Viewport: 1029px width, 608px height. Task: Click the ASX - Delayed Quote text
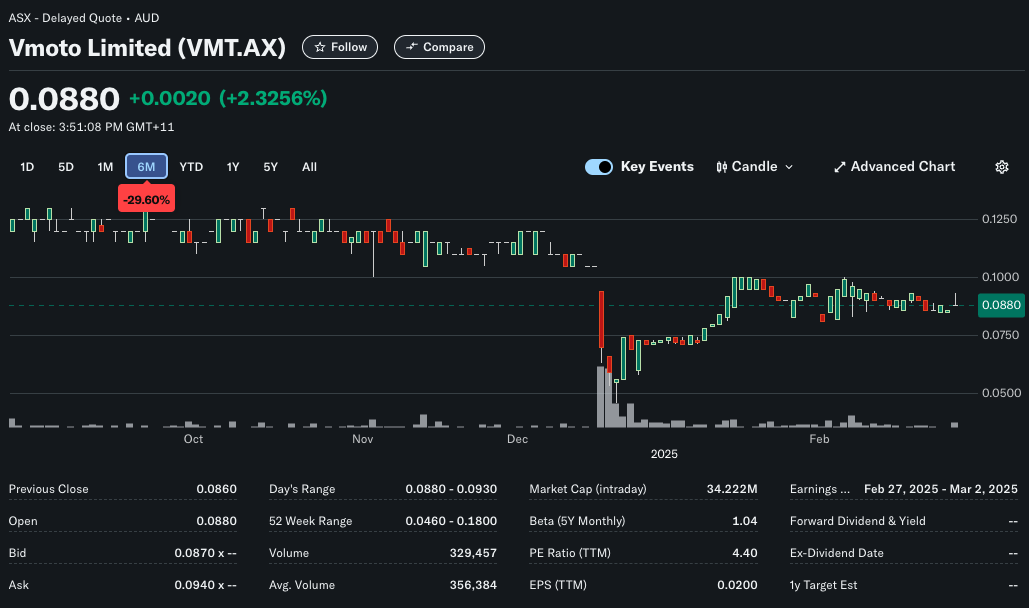click(65, 18)
